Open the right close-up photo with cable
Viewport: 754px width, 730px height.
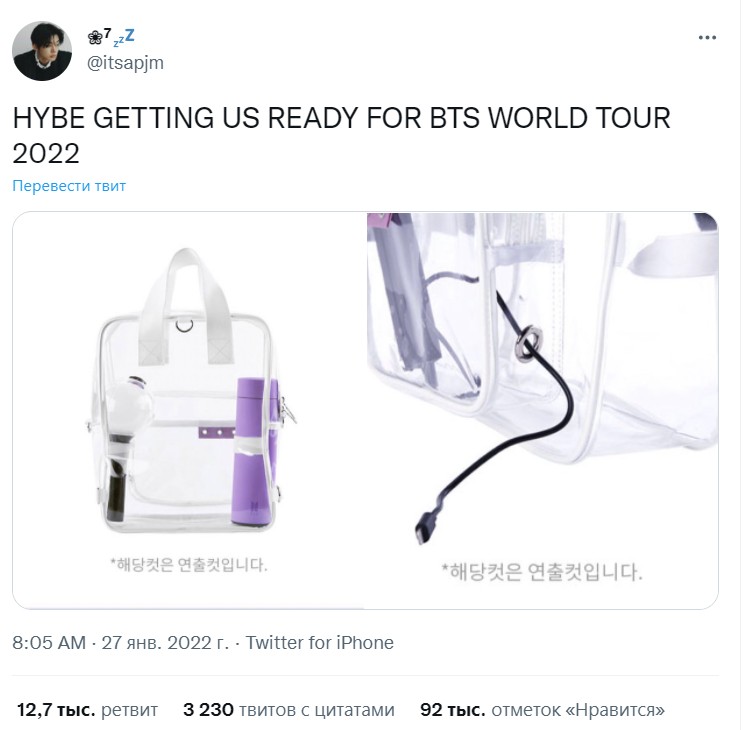[542, 410]
